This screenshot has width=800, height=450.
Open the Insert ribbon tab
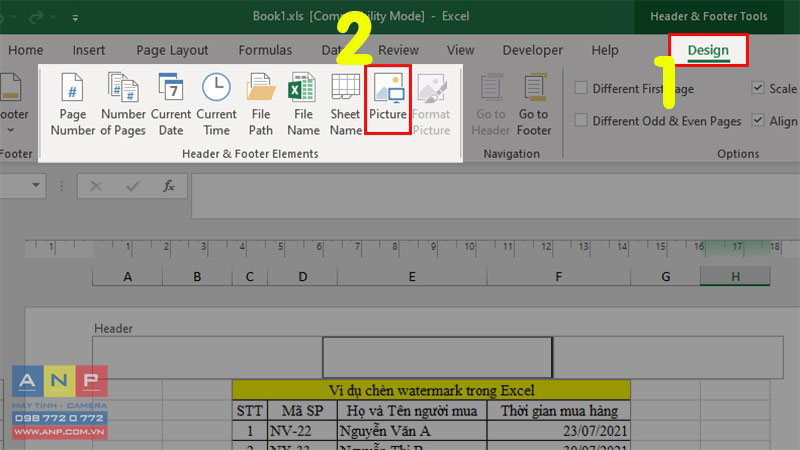point(89,50)
